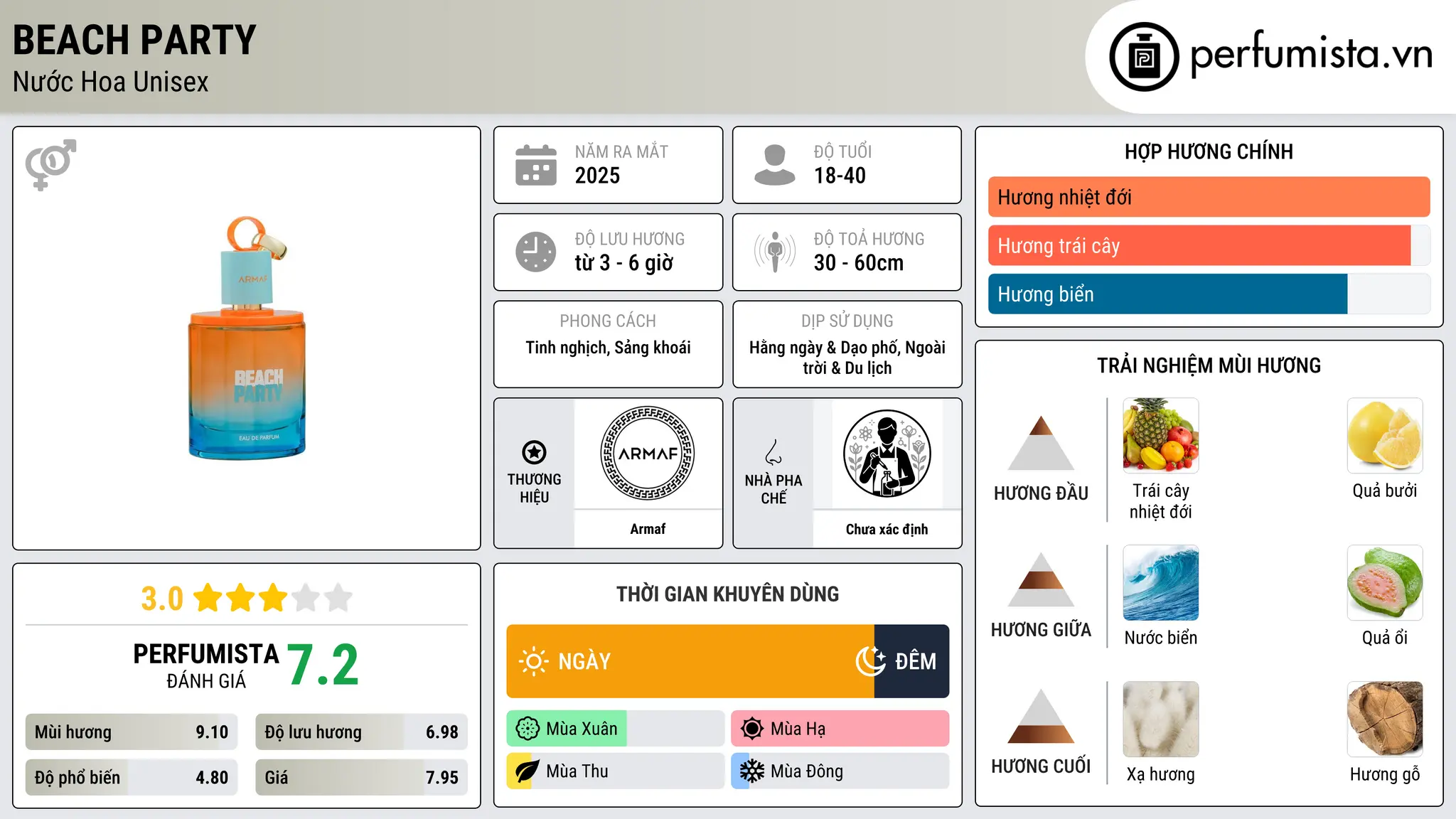
Task: Click the person icon beside Độ tuổi
Action: point(775,165)
